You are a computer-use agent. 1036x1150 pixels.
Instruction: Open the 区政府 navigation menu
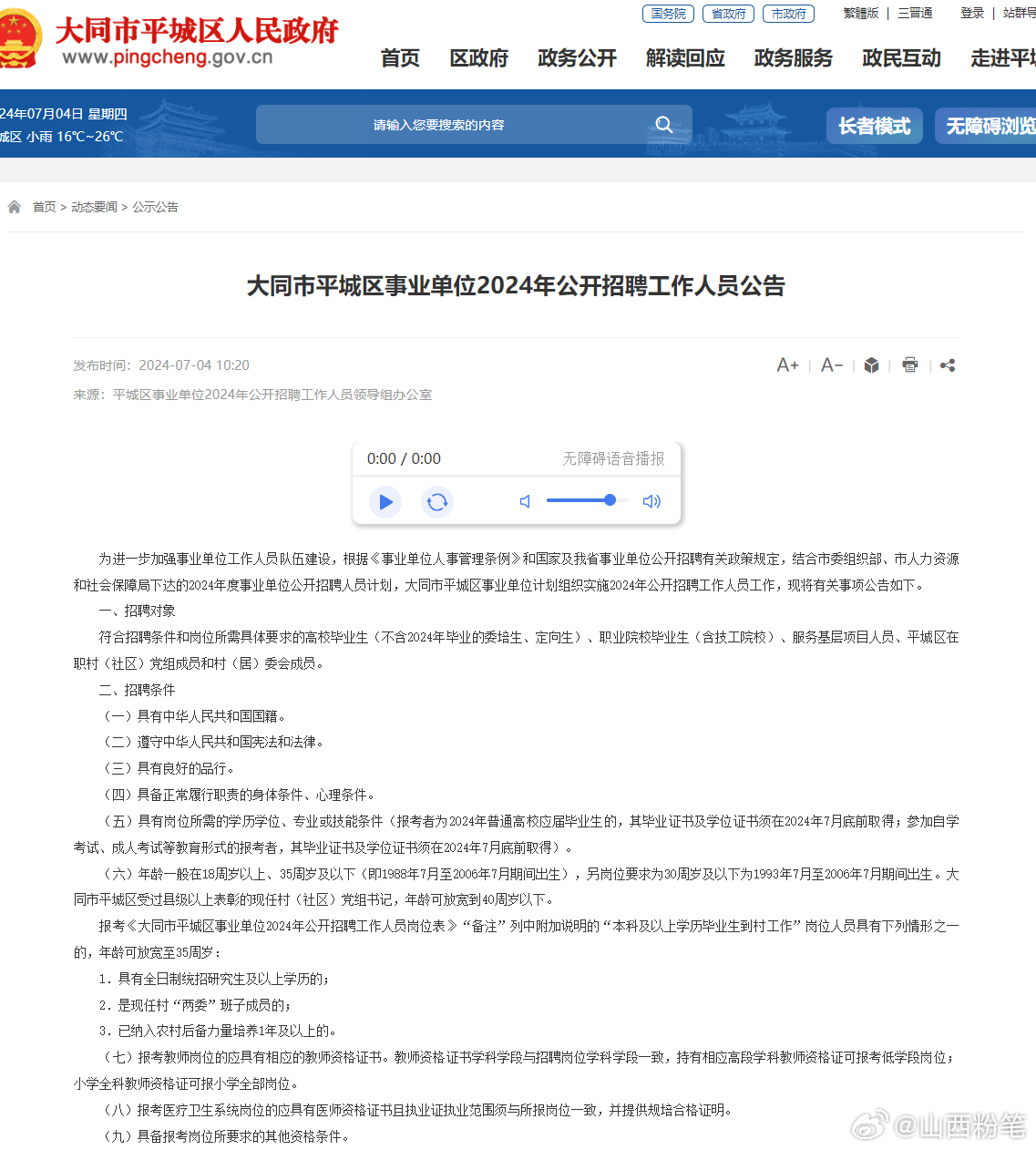tap(479, 58)
